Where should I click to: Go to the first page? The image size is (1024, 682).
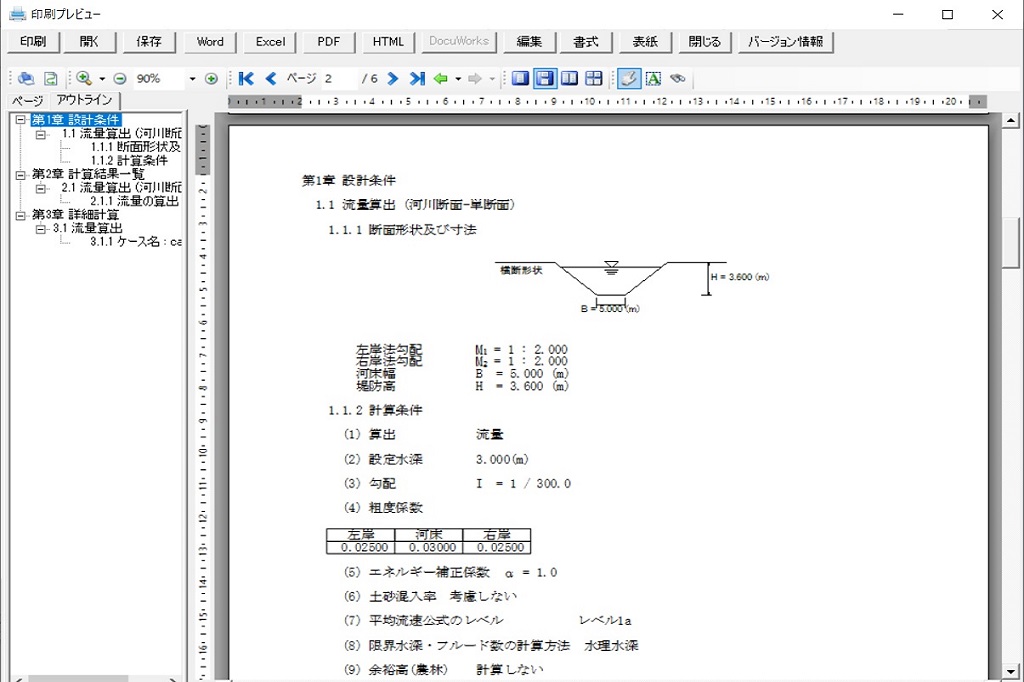pyautogui.click(x=246, y=78)
